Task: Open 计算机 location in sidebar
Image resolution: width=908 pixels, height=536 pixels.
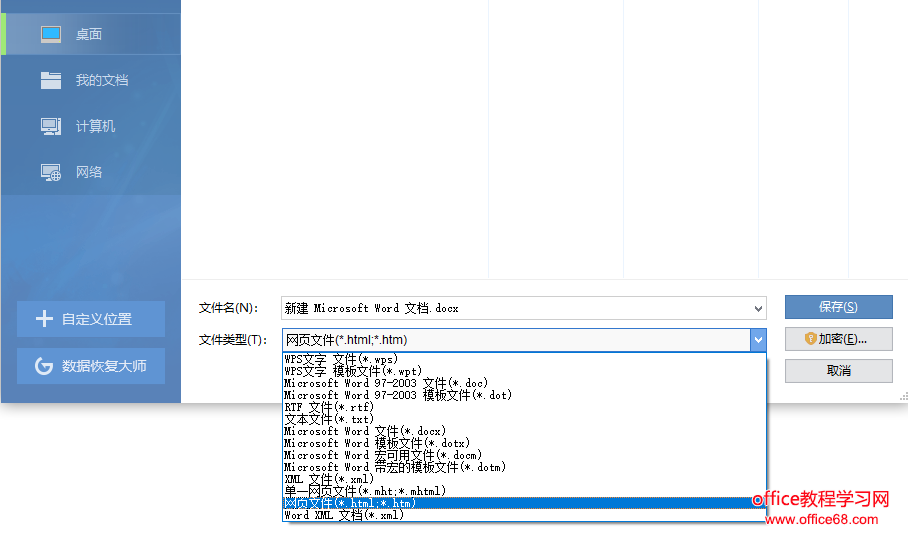Action: coord(91,126)
